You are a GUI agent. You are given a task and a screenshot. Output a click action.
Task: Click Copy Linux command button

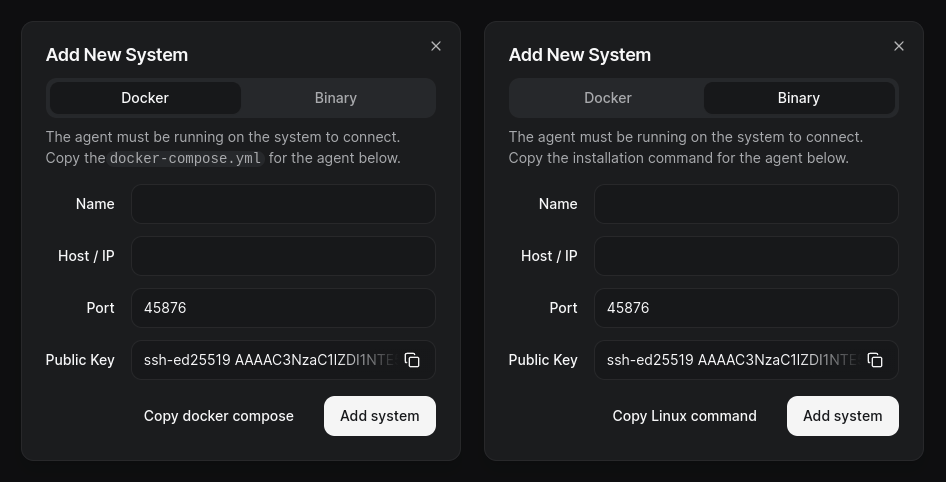tap(684, 416)
